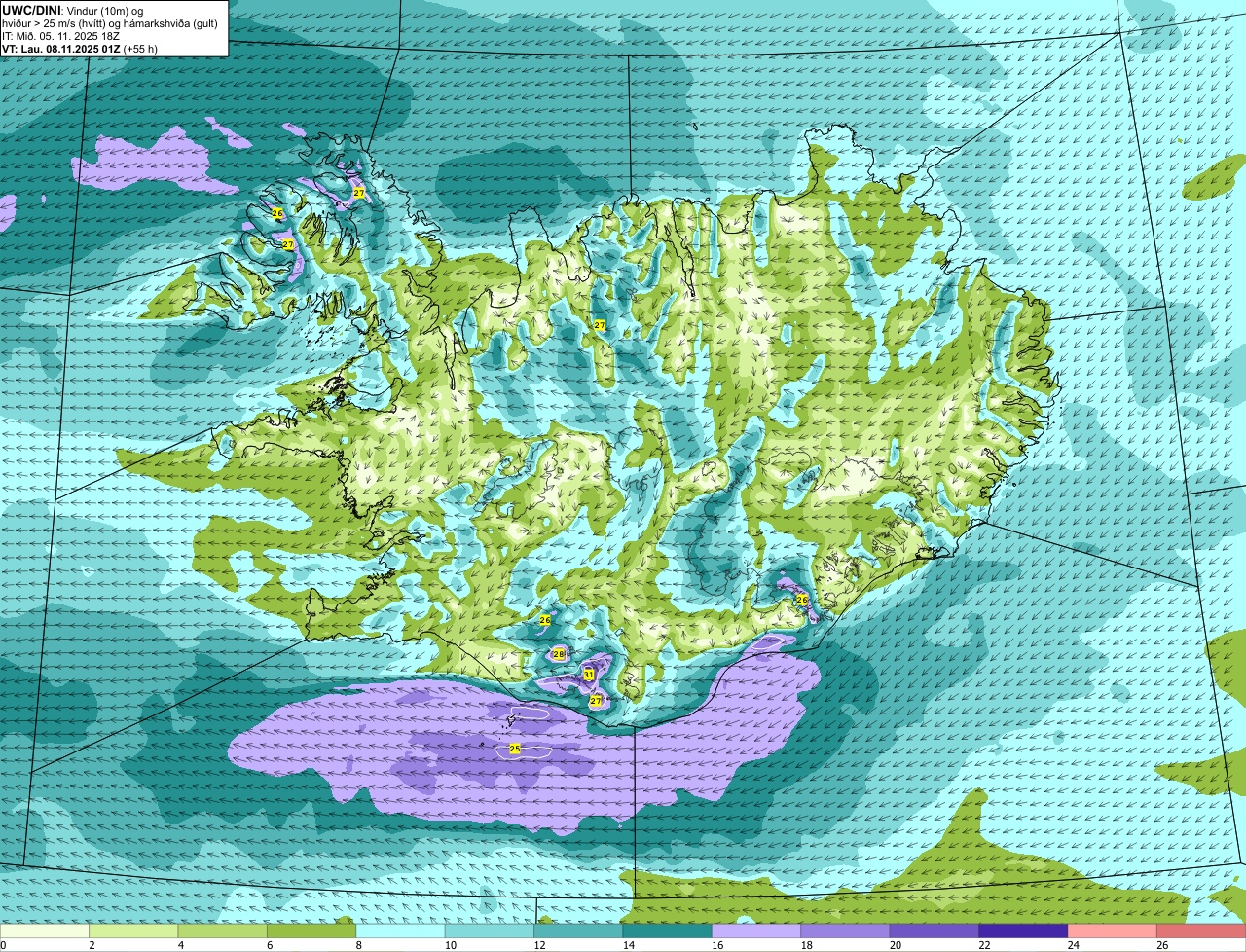Click the "22" tick on the colour scale

(x=984, y=945)
